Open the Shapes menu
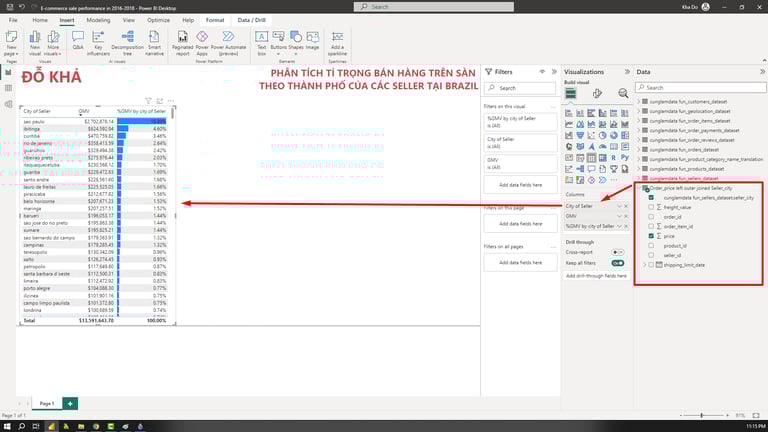Viewport: 768px width, 432px height. coord(296,43)
